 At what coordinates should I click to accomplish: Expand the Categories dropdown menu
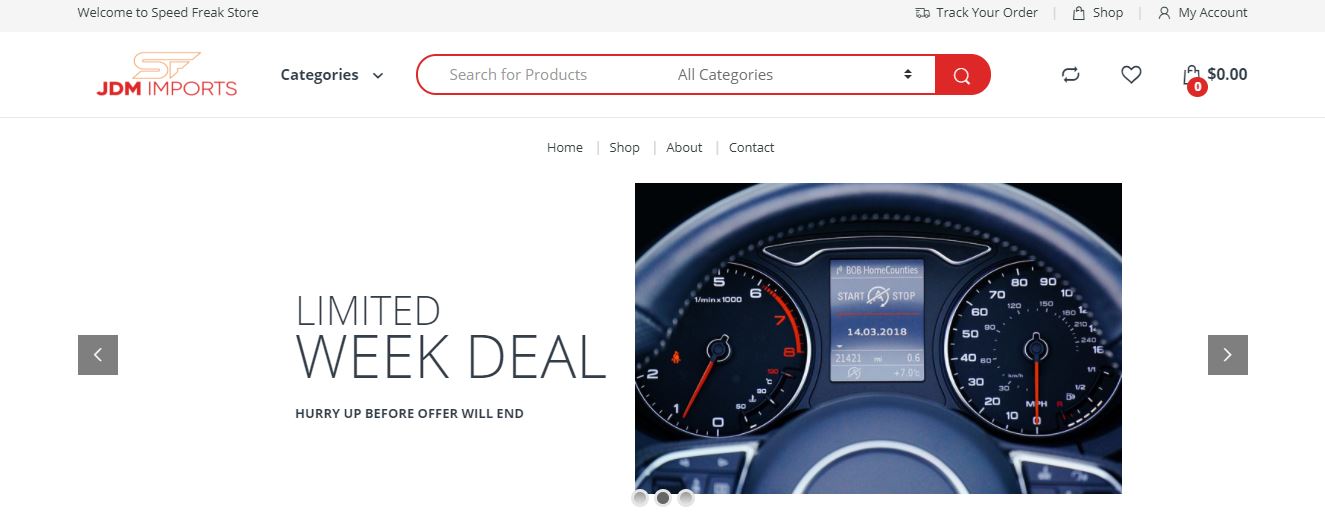[x=332, y=75]
